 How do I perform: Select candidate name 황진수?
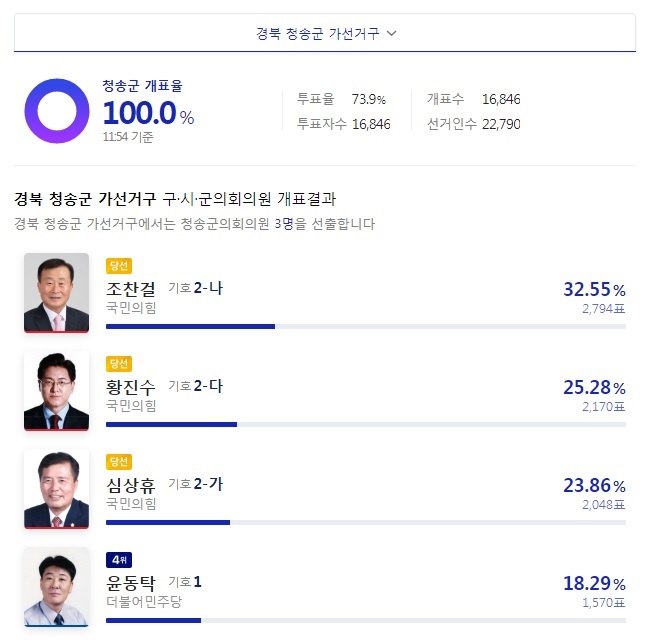131,387
